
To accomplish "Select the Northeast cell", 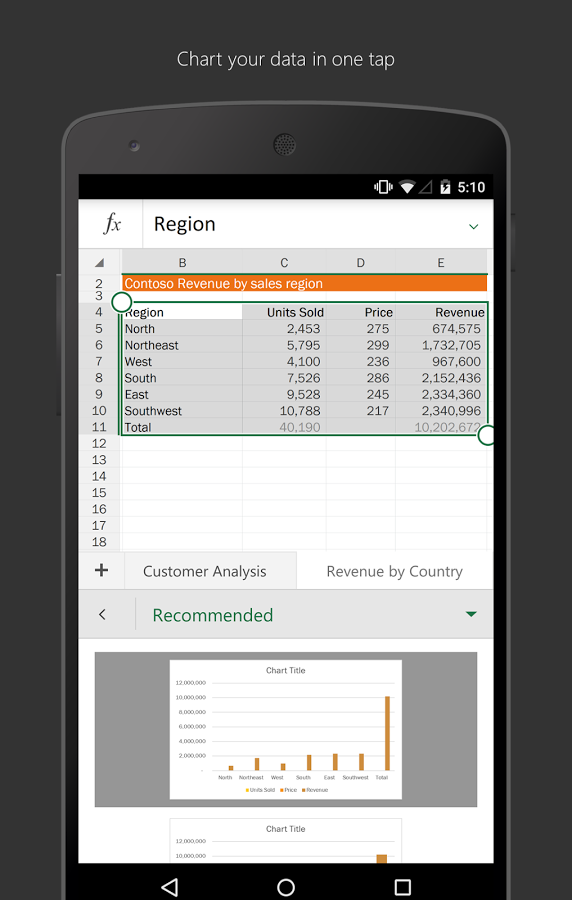I will point(182,345).
